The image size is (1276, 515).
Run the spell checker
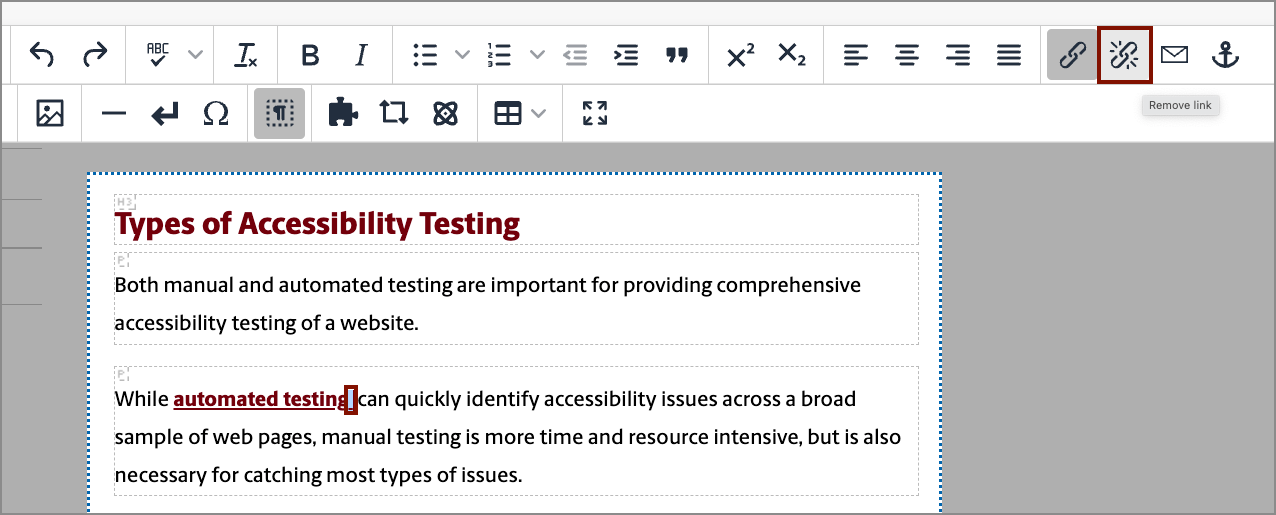[158, 55]
